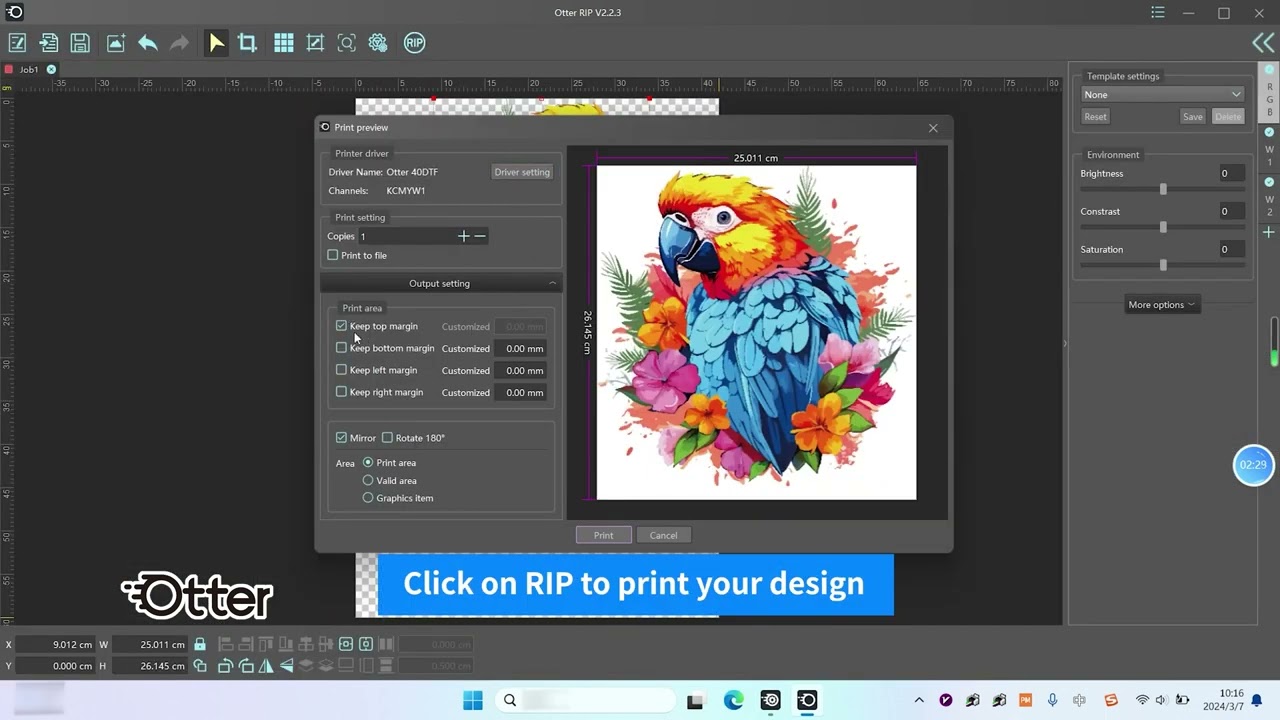The height and width of the screenshot is (720, 1280).
Task: Click the flip vertical triangle icon
Action: tap(286, 666)
